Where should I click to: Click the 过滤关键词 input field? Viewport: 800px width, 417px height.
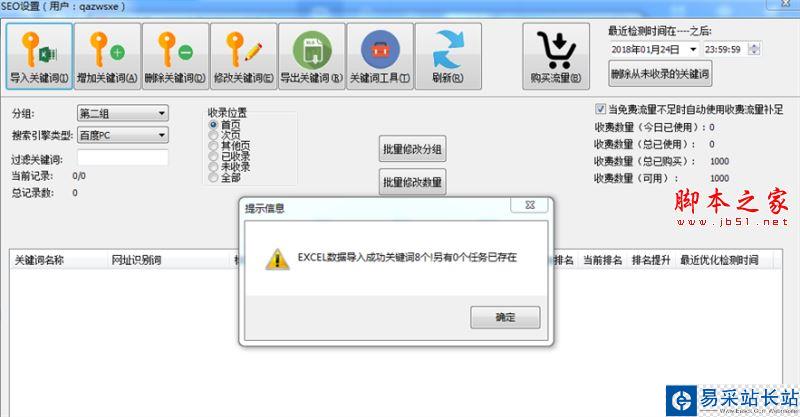click(122, 158)
